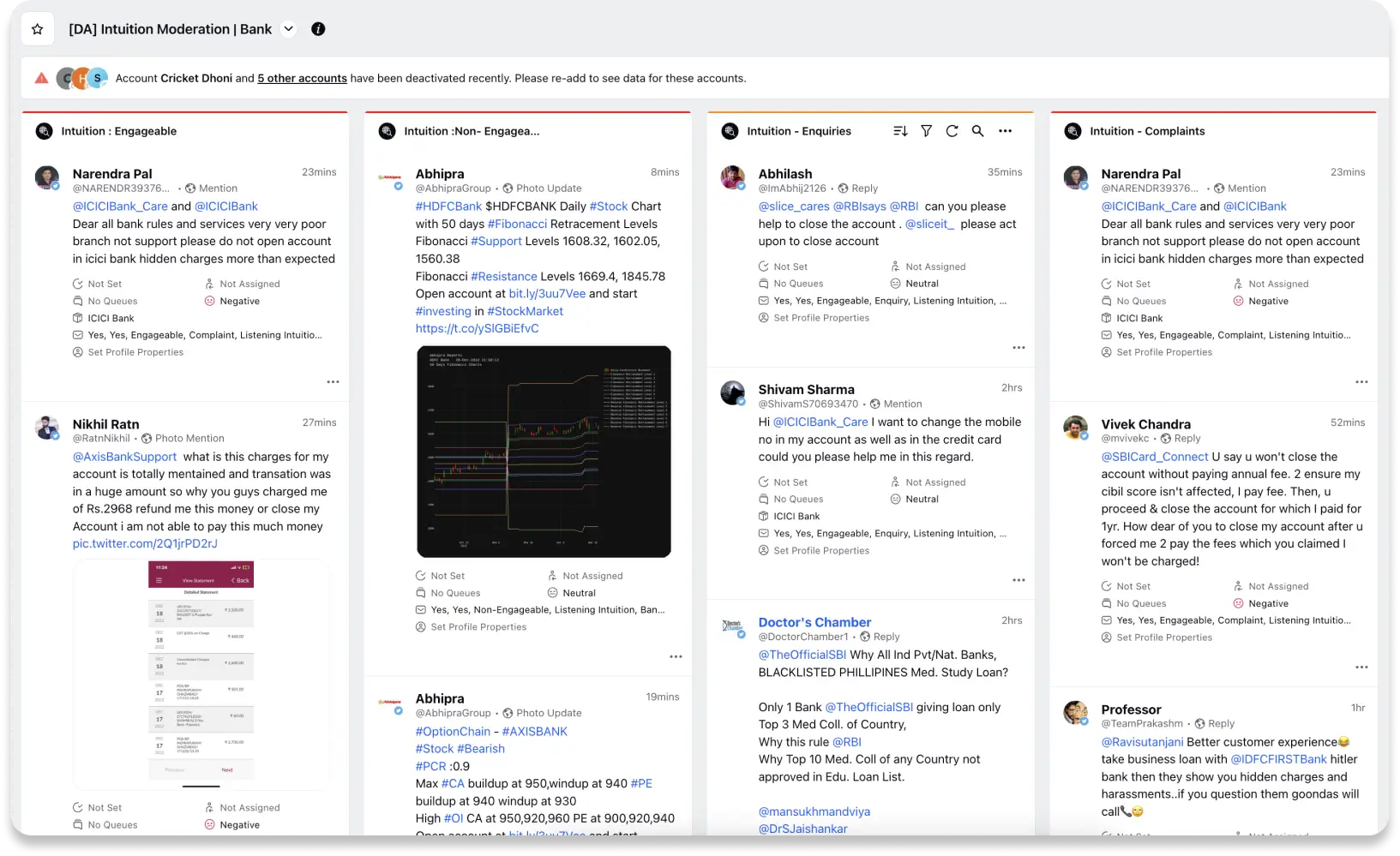Show dashboard info via the info icon
This screenshot has width=1400, height=856.
pyautogui.click(x=318, y=29)
